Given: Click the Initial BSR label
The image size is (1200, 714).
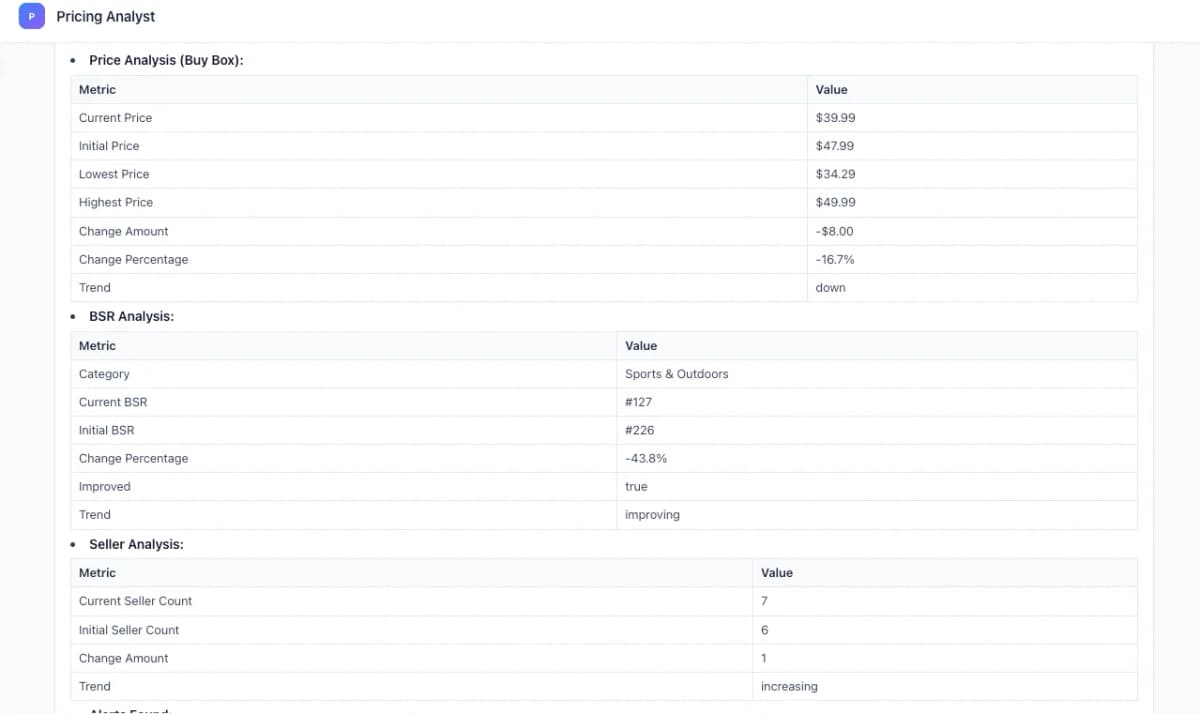Looking at the screenshot, I should point(106,430).
